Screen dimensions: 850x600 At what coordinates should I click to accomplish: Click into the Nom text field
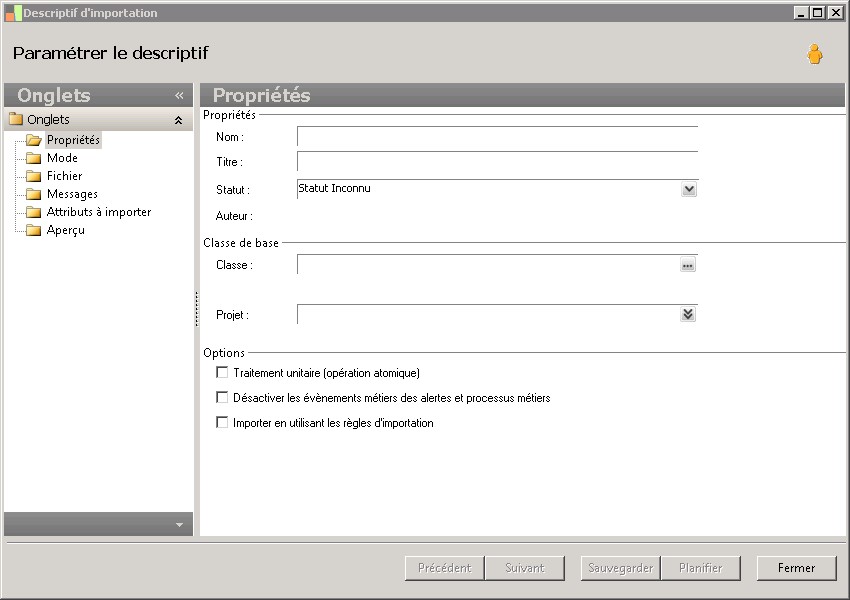[497, 137]
